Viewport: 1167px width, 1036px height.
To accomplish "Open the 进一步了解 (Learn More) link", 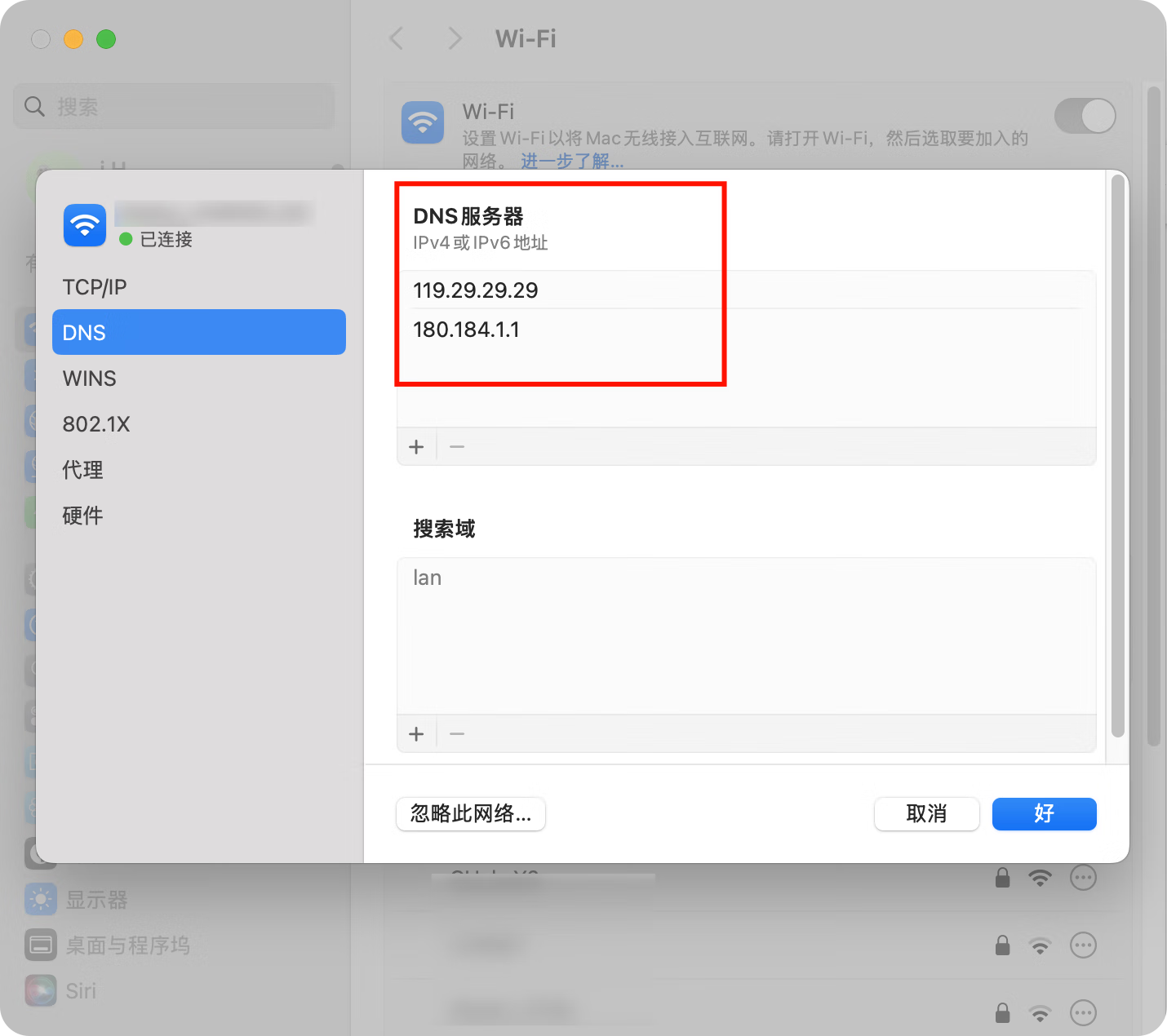I will pyautogui.click(x=572, y=162).
